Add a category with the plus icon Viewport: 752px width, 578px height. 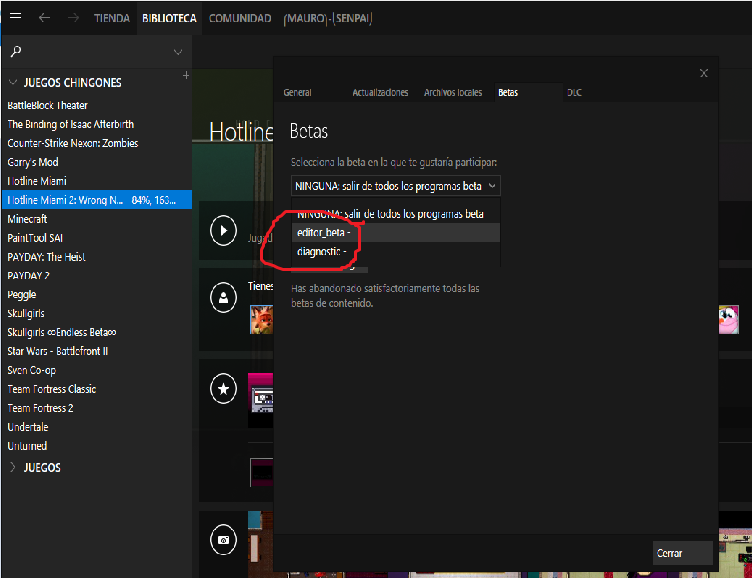coord(186,75)
